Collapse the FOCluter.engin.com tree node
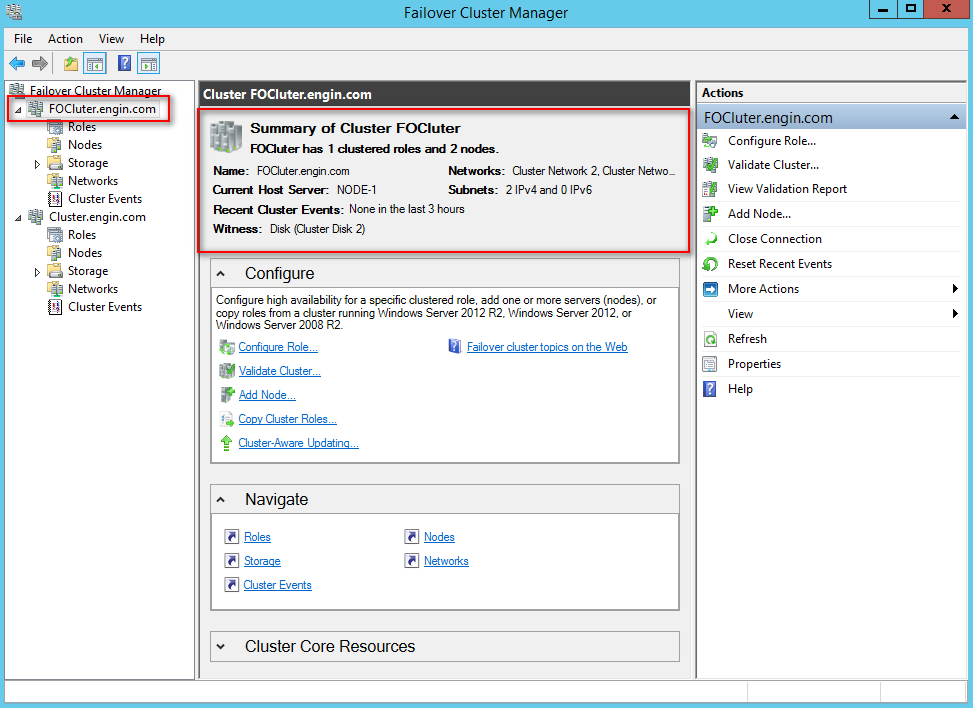973x708 pixels. point(18,110)
